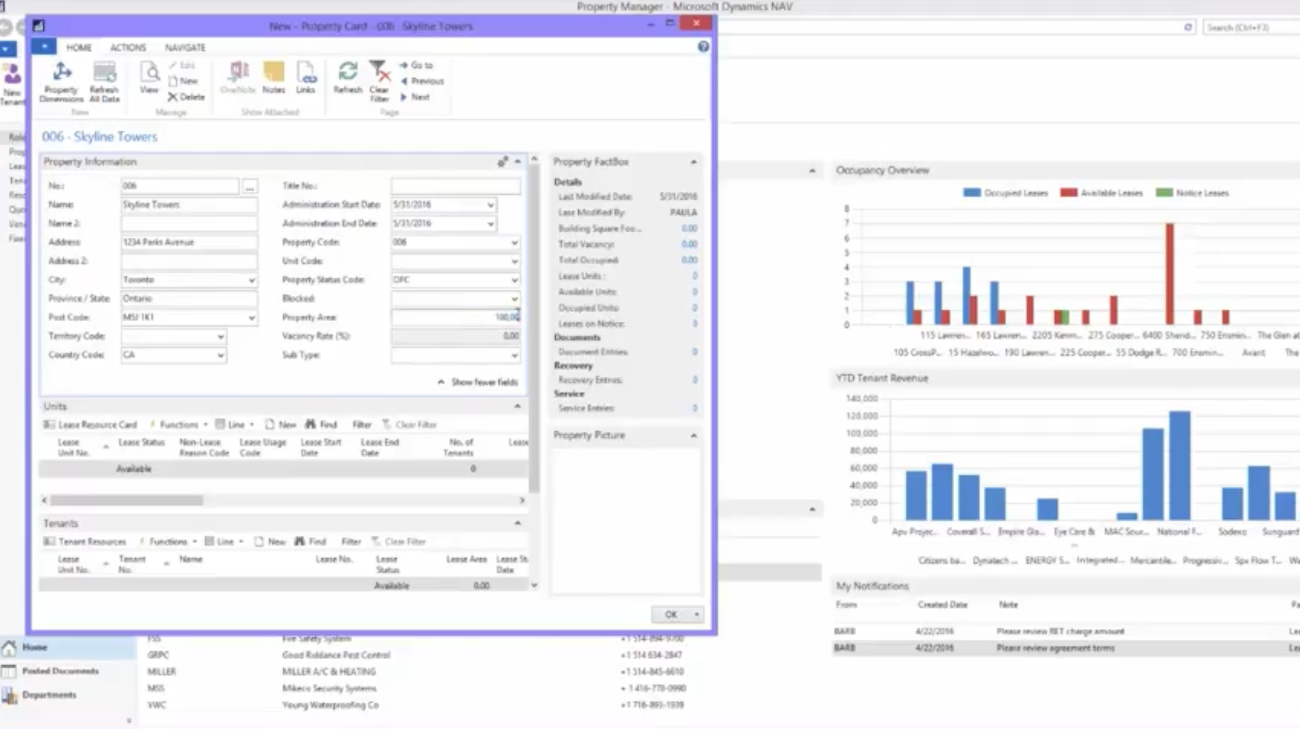Click customize icon in Property Information header

pyautogui.click(x=503, y=161)
